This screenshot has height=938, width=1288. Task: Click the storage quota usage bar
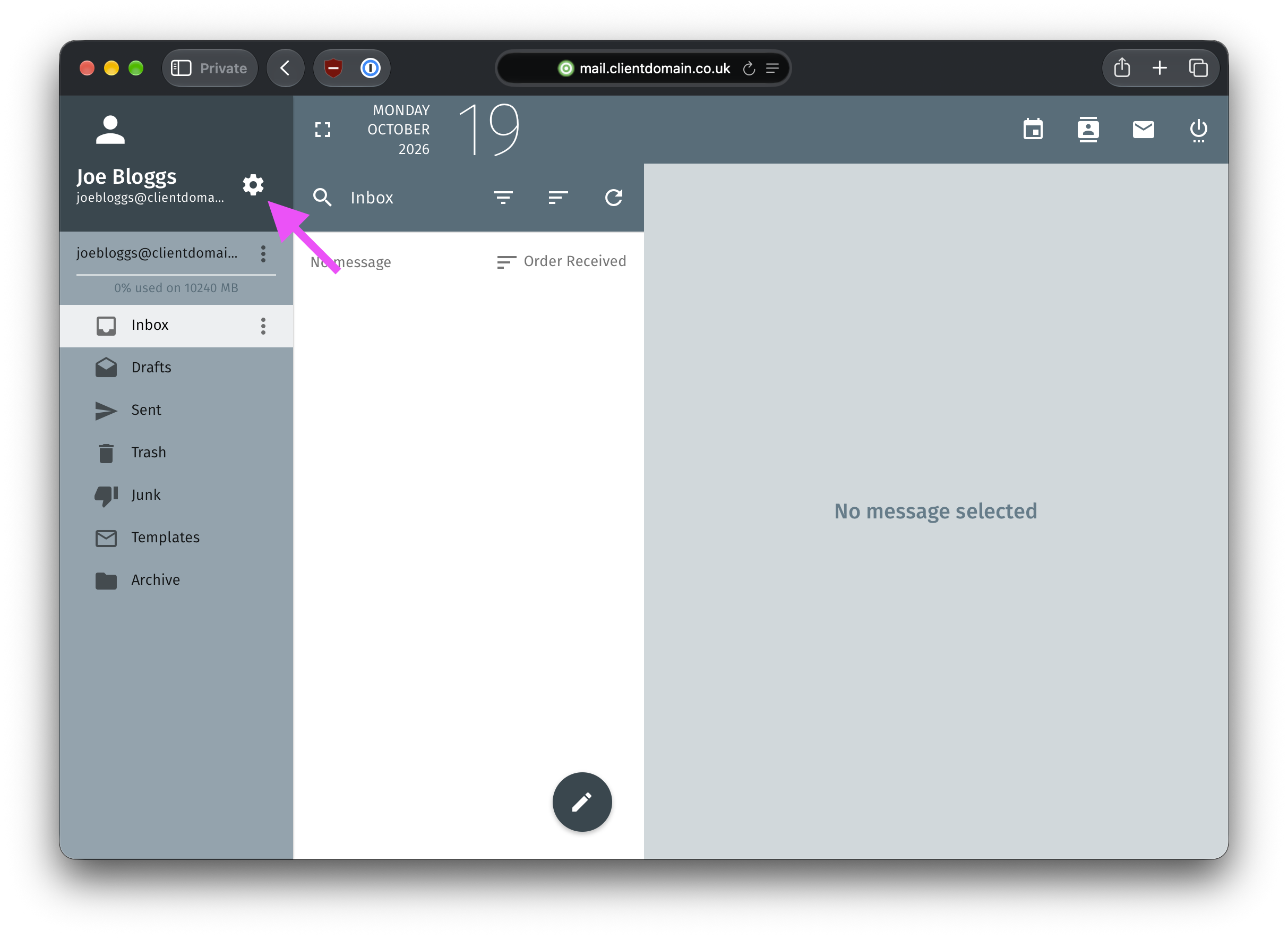click(176, 275)
